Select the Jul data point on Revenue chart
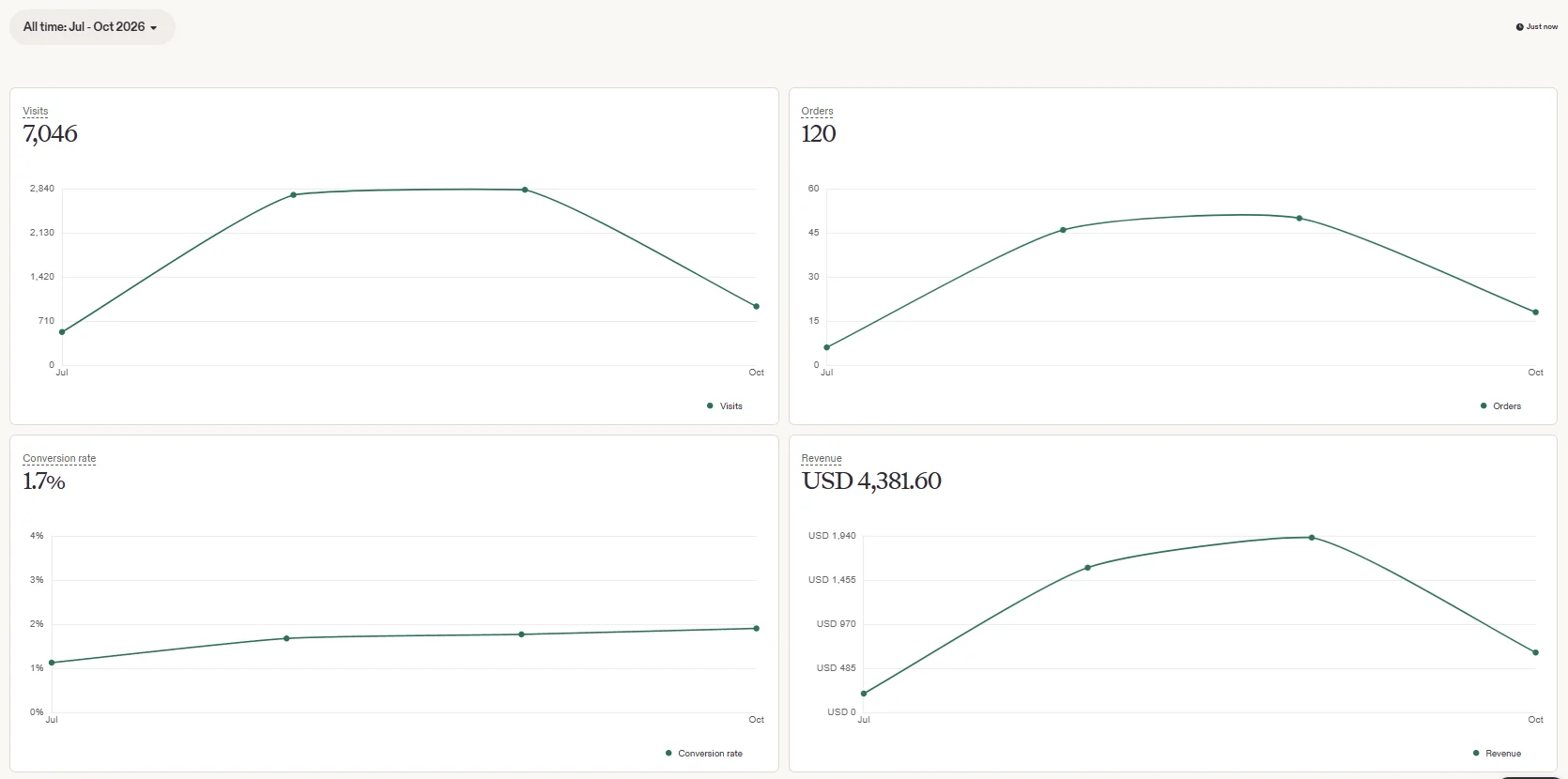 (864, 694)
